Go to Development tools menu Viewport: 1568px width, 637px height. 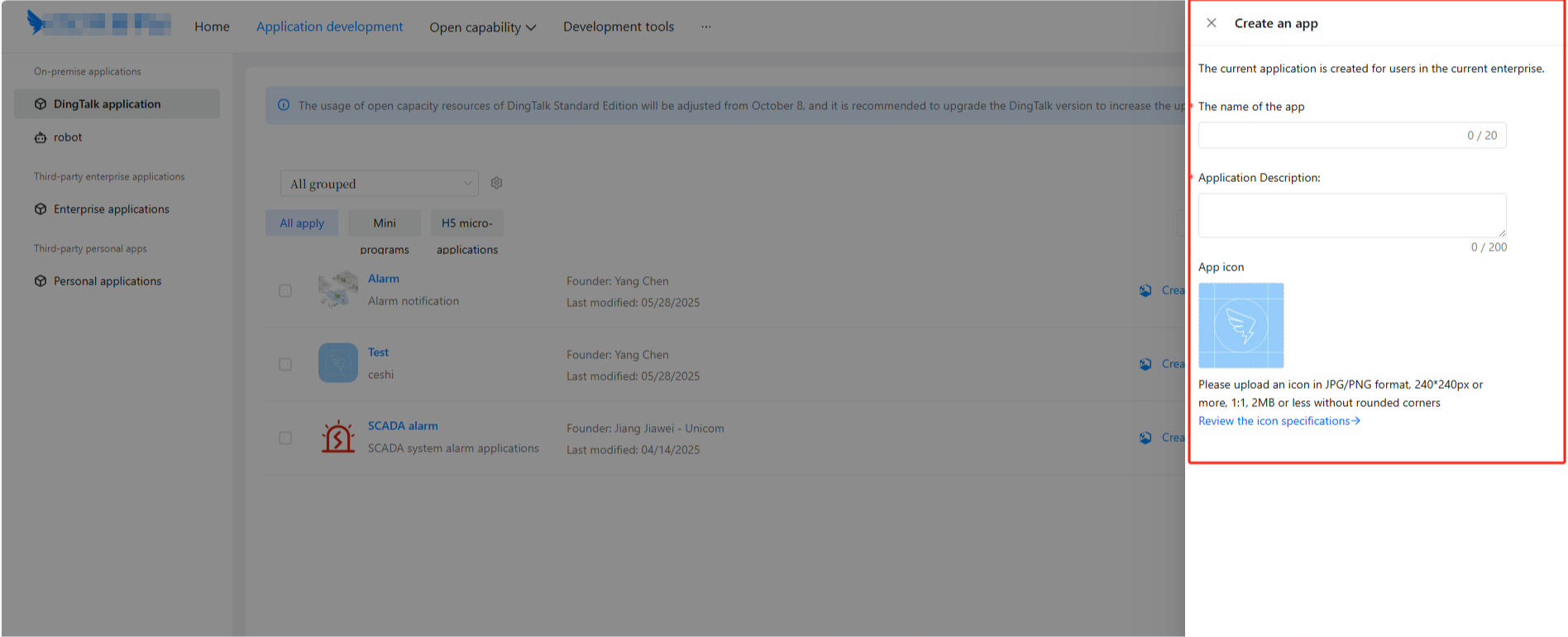pos(618,26)
